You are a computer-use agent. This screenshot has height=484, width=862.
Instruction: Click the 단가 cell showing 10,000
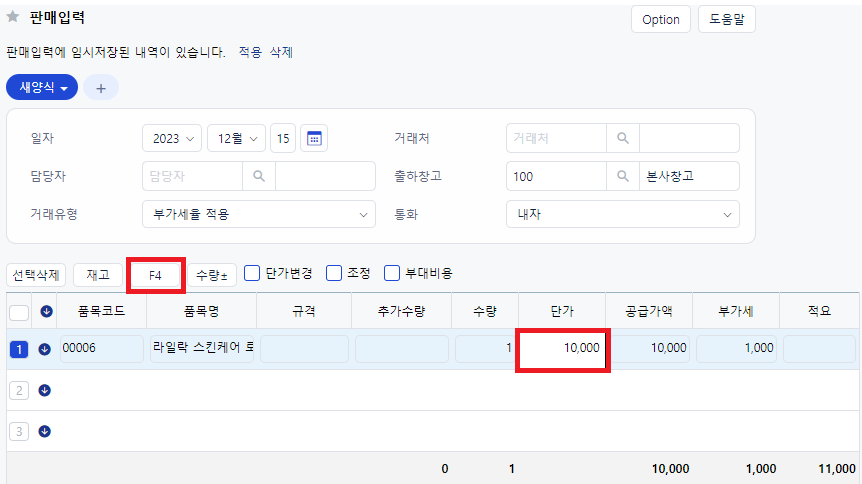[x=562, y=349]
